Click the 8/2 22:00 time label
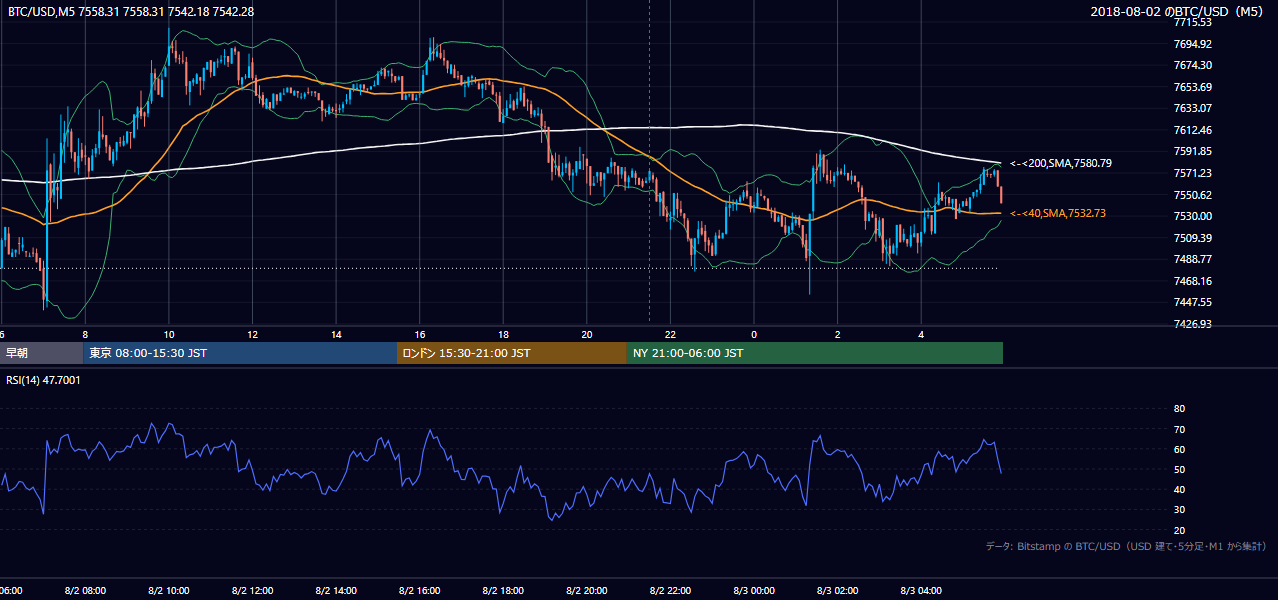The width and height of the screenshot is (1278, 600). pos(671,591)
